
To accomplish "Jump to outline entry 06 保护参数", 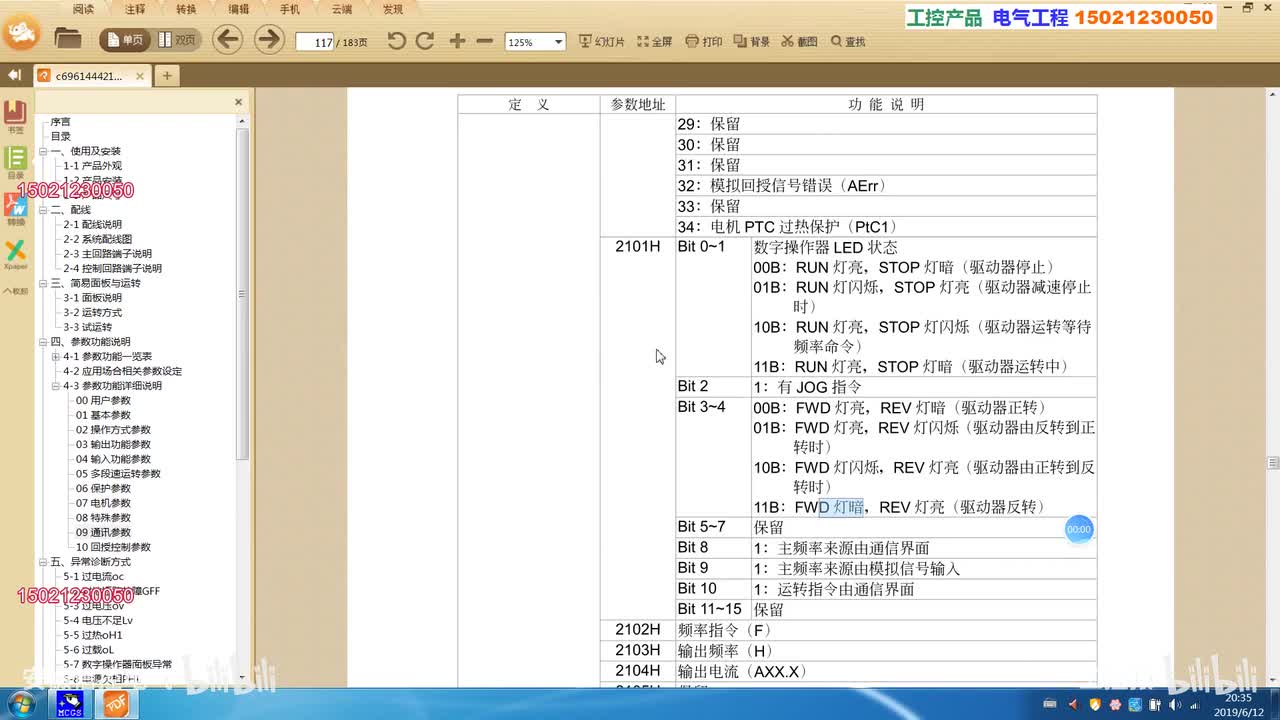I will 103,488.
